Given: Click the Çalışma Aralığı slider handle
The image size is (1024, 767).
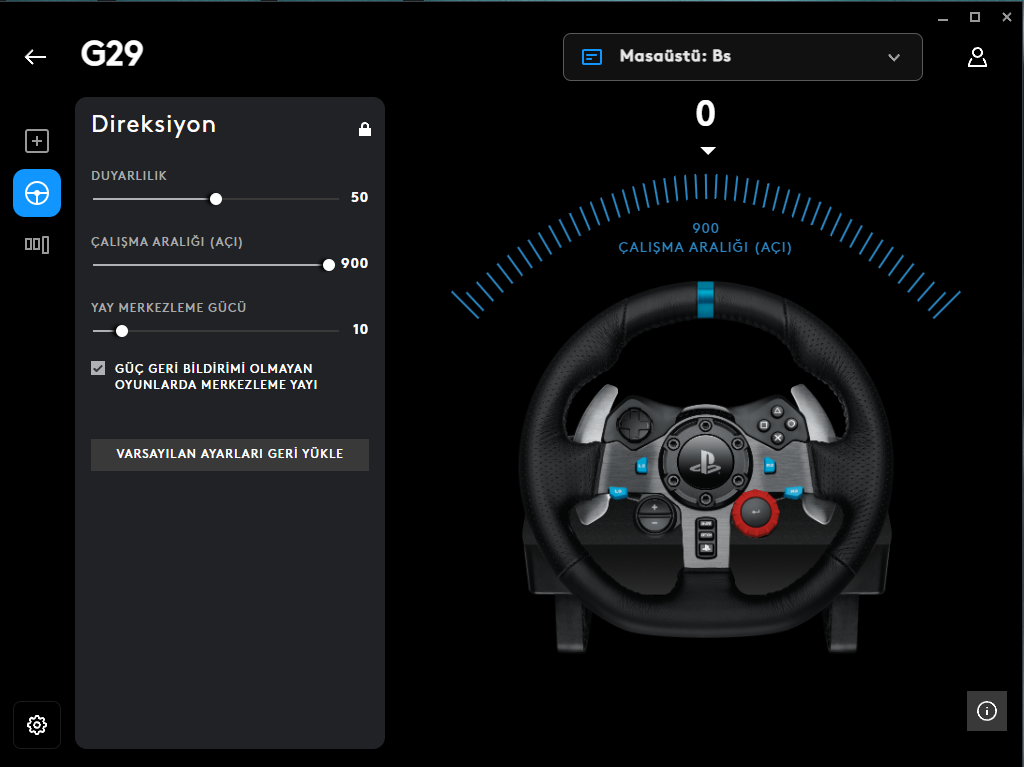Looking at the screenshot, I should pyautogui.click(x=328, y=265).
